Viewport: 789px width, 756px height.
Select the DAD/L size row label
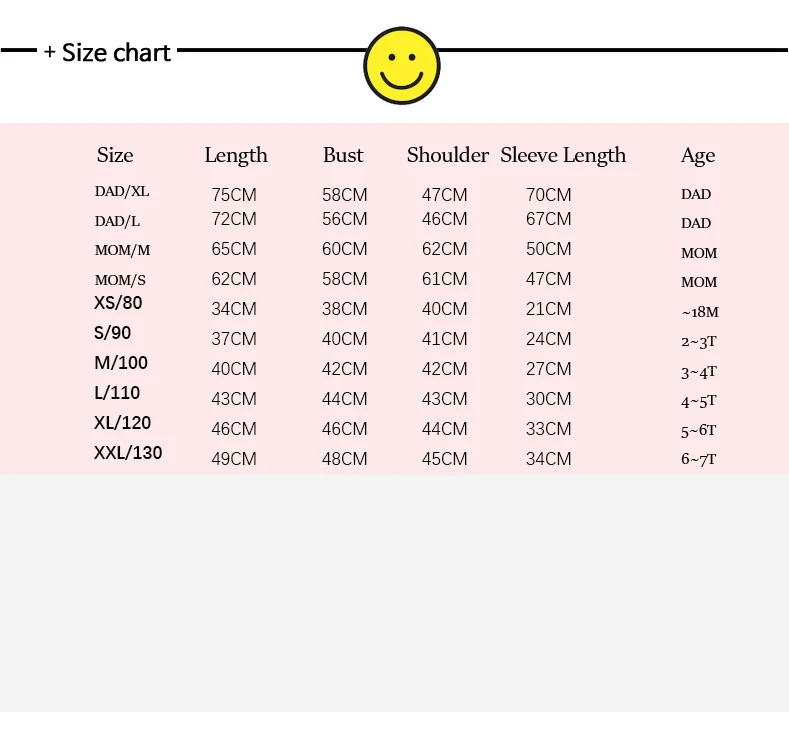pyautogui.click(x=117, y=221)
